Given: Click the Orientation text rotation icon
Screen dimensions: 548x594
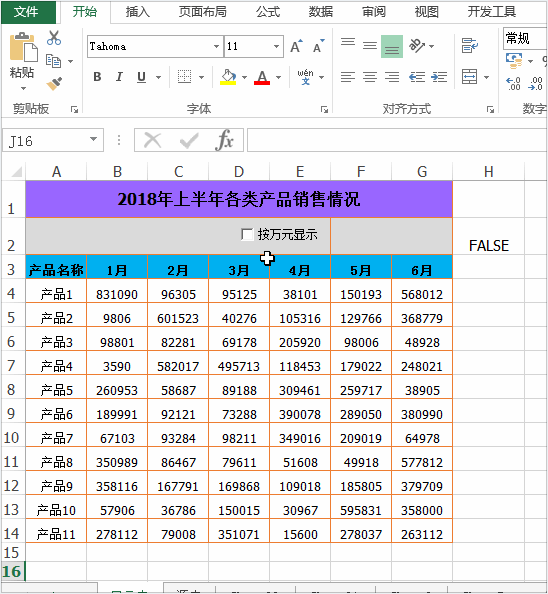Looking at the screenshot, I should pos(417,46).
